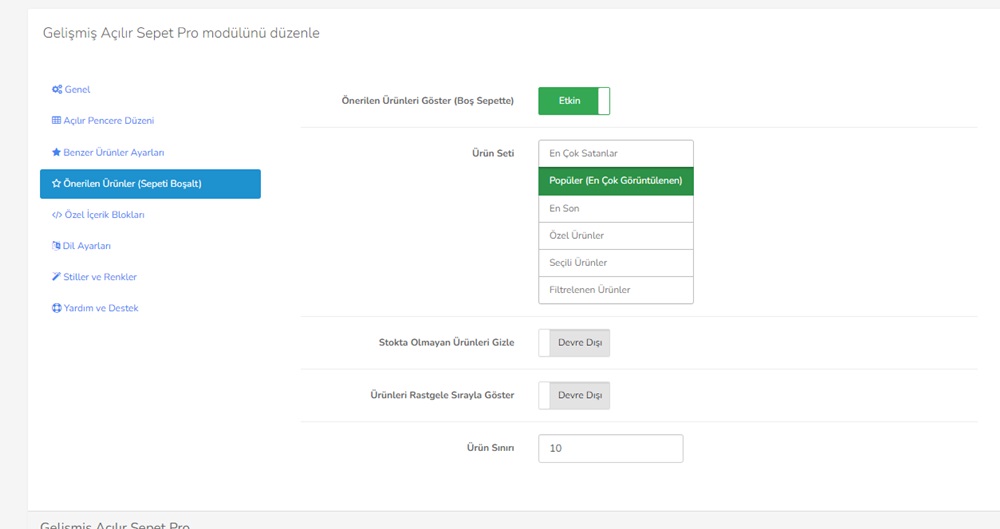The width and height of the screenshot is (1000, 529).
Task: Click the language icon beside Dil Ayarları
Action: [x=56, y=246]
